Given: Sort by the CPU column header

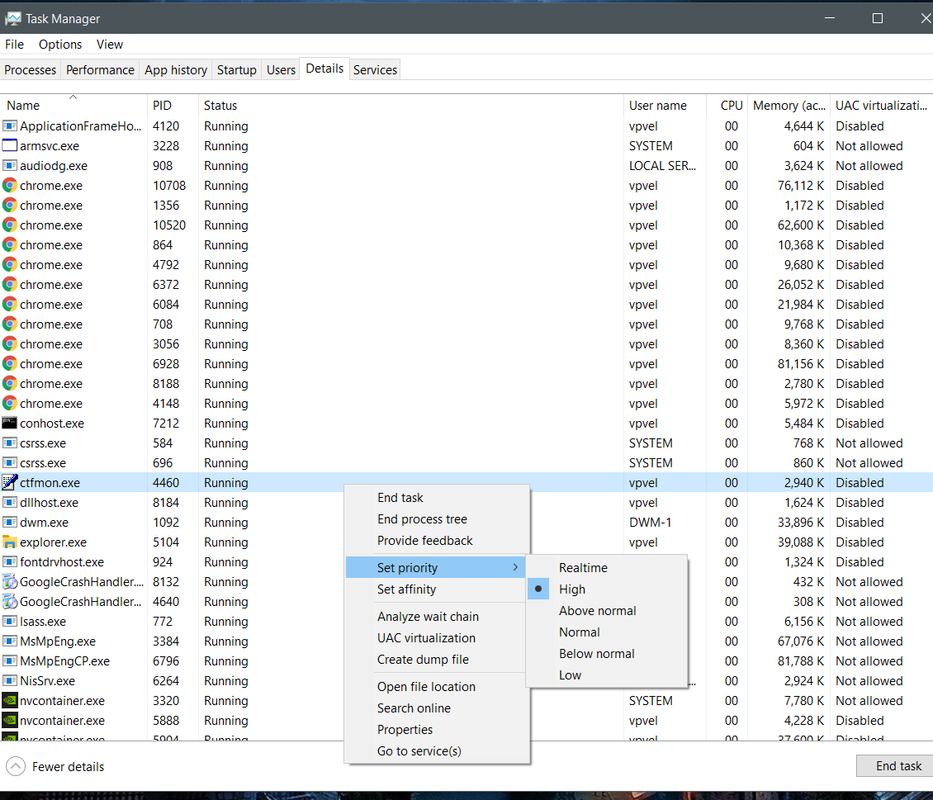Looking at the screenshot, I should tap(727, 105).
